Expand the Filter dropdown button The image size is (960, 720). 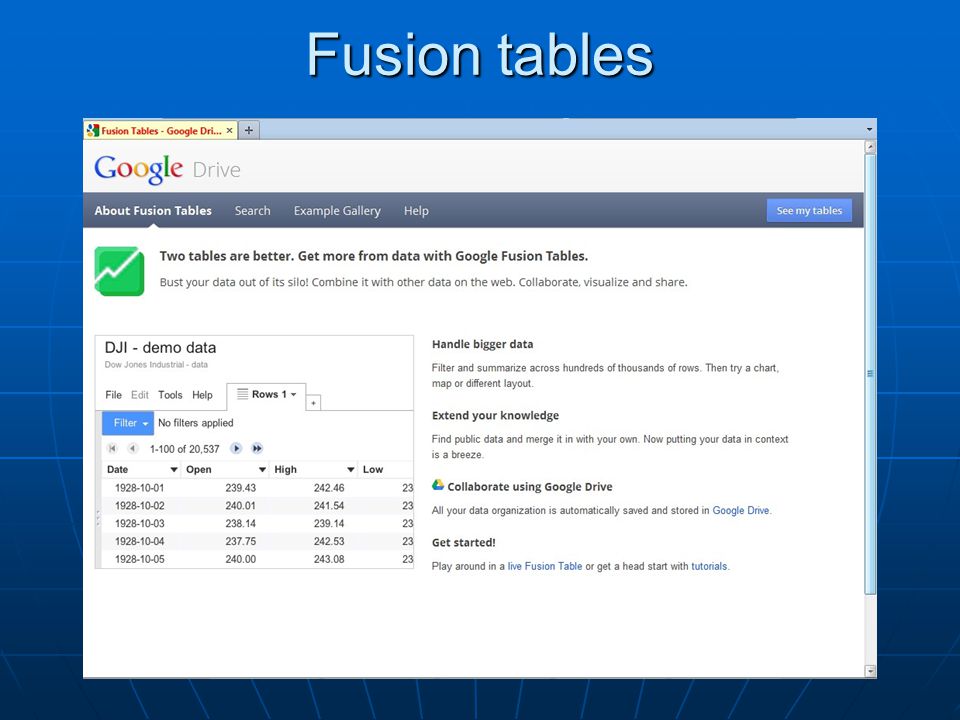click(x=128, y=423)
